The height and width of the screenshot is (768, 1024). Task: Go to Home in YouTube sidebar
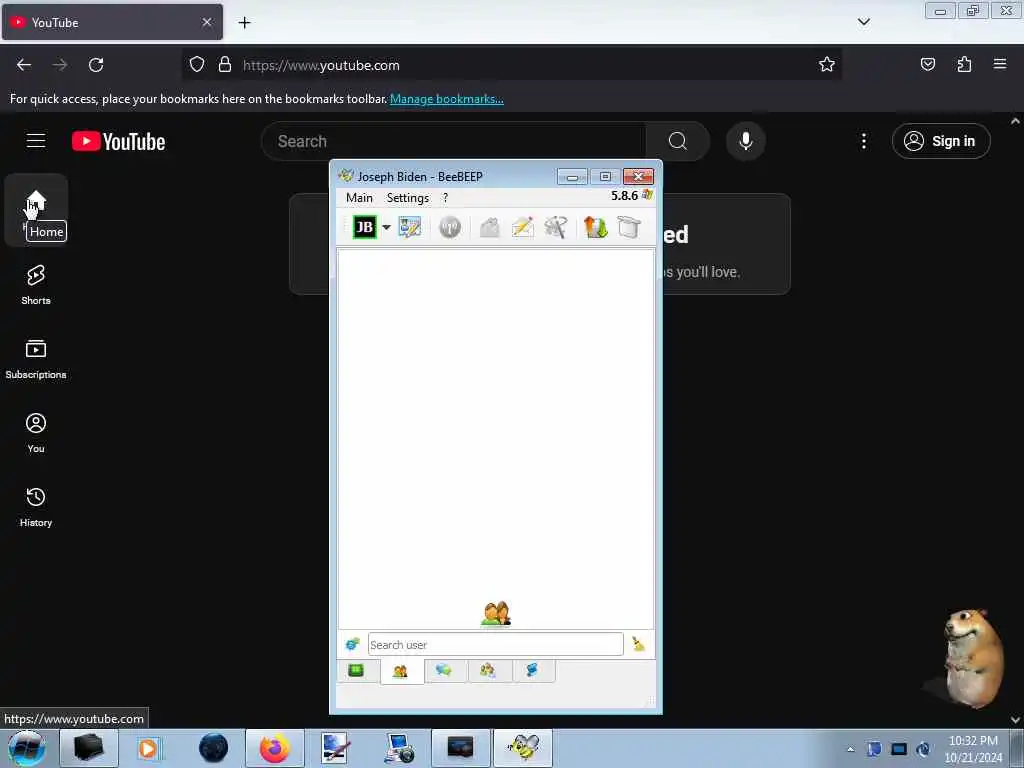click(x=36, y=210)
